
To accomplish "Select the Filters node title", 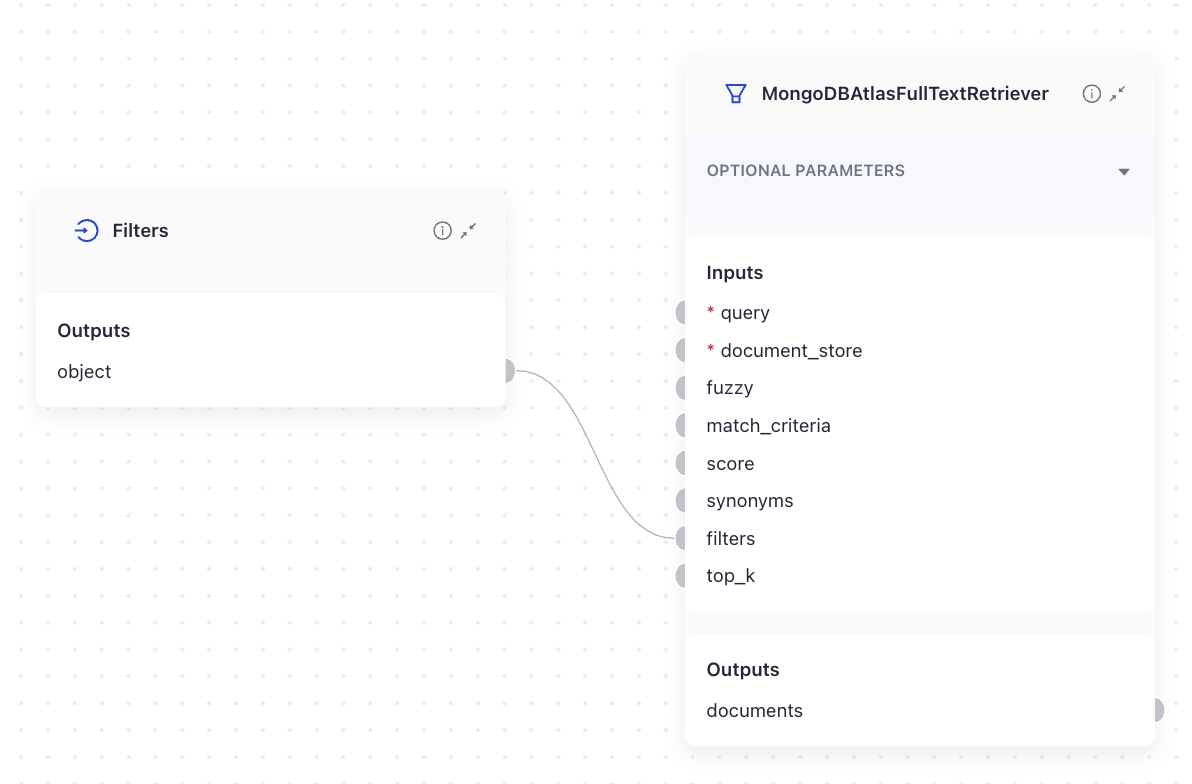I will 141,230.
